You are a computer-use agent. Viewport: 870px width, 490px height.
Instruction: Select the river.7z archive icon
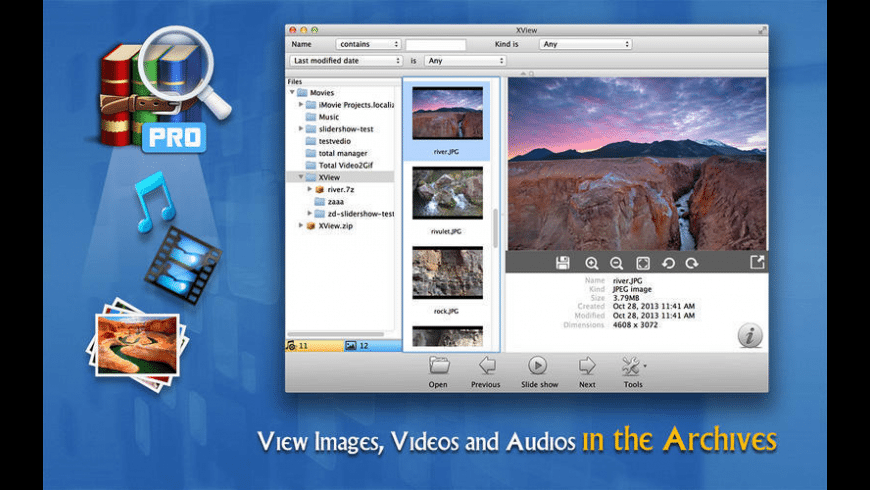click(320, 189)
